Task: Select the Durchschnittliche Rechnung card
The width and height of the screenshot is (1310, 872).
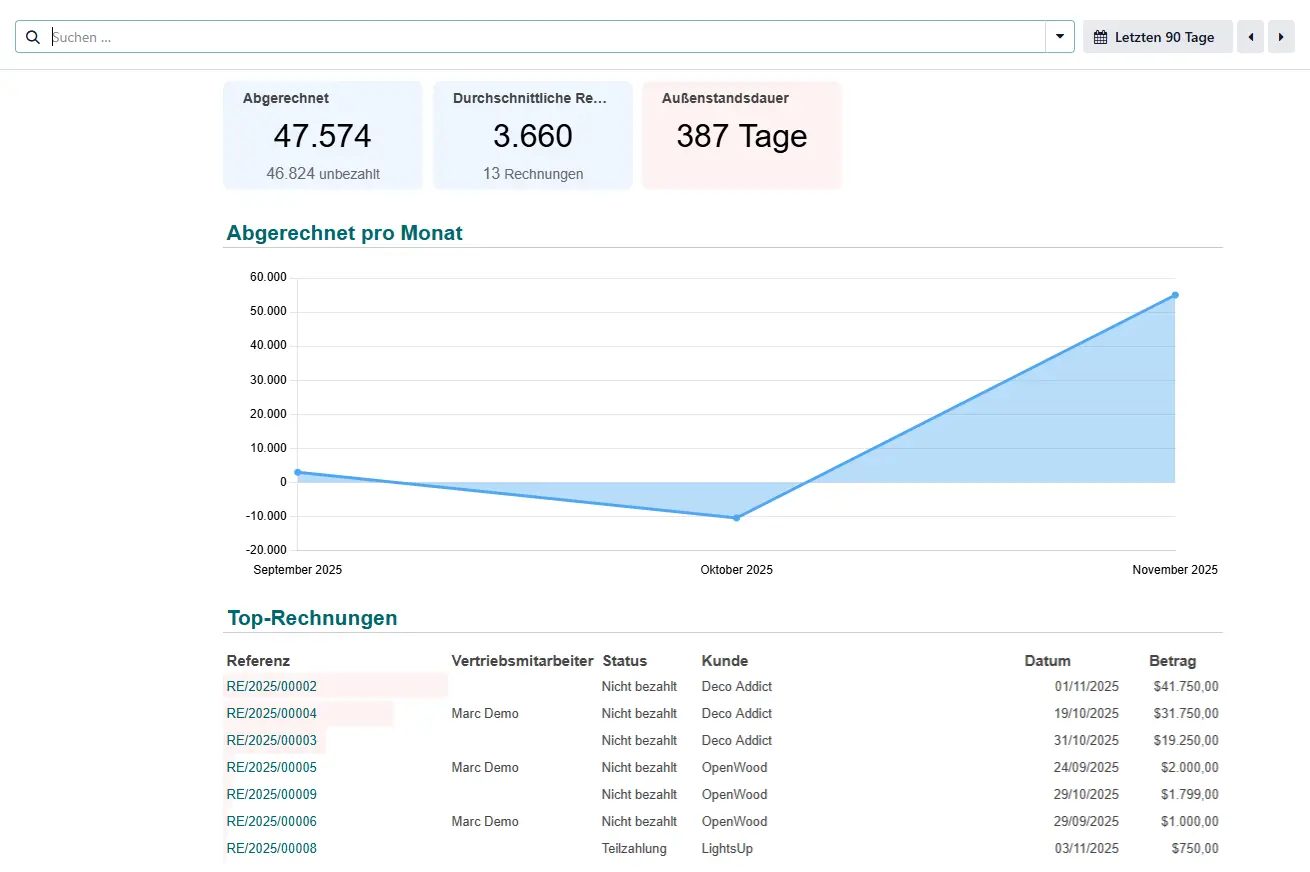Action: click(x=532, y=135)
